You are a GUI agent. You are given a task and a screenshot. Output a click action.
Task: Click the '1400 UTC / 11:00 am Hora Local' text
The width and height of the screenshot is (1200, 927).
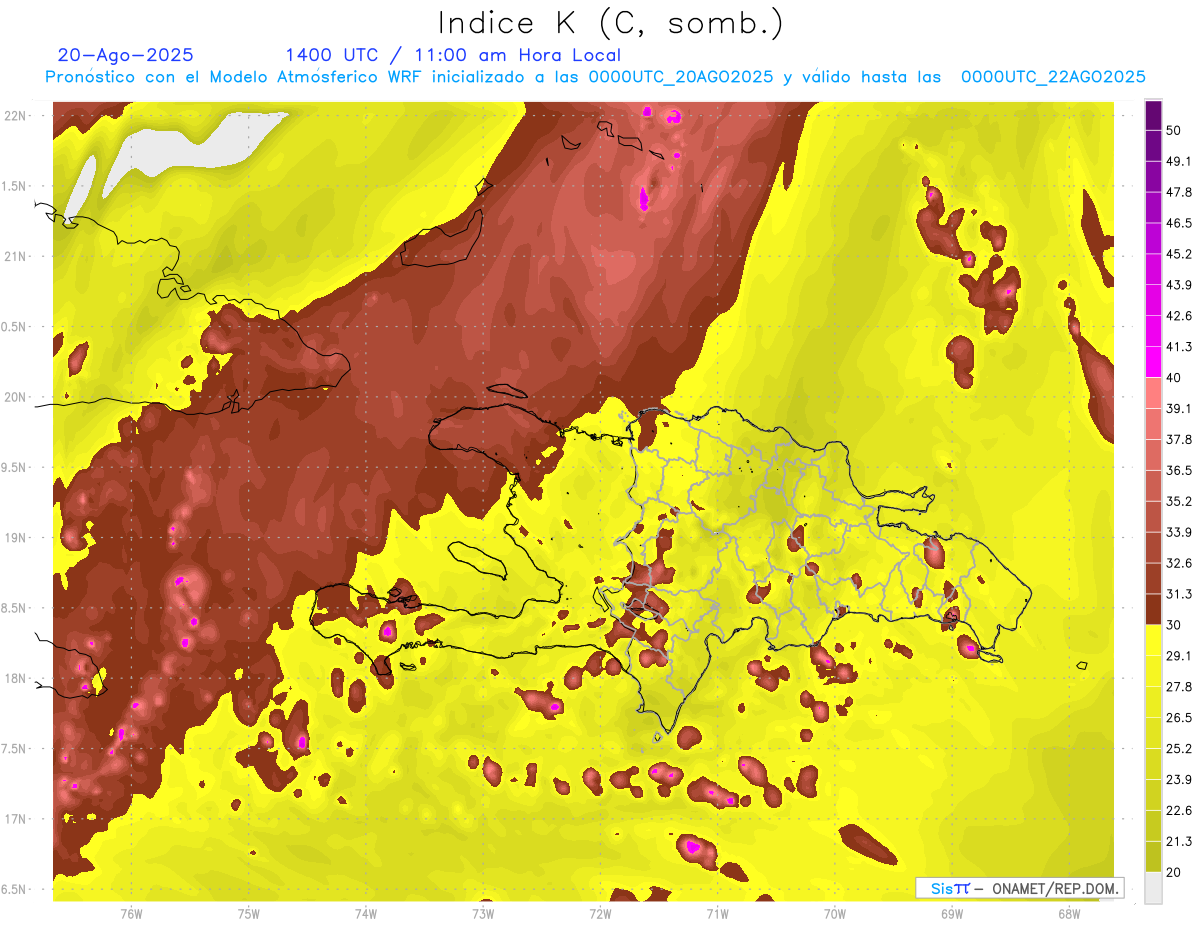(453, 55)
